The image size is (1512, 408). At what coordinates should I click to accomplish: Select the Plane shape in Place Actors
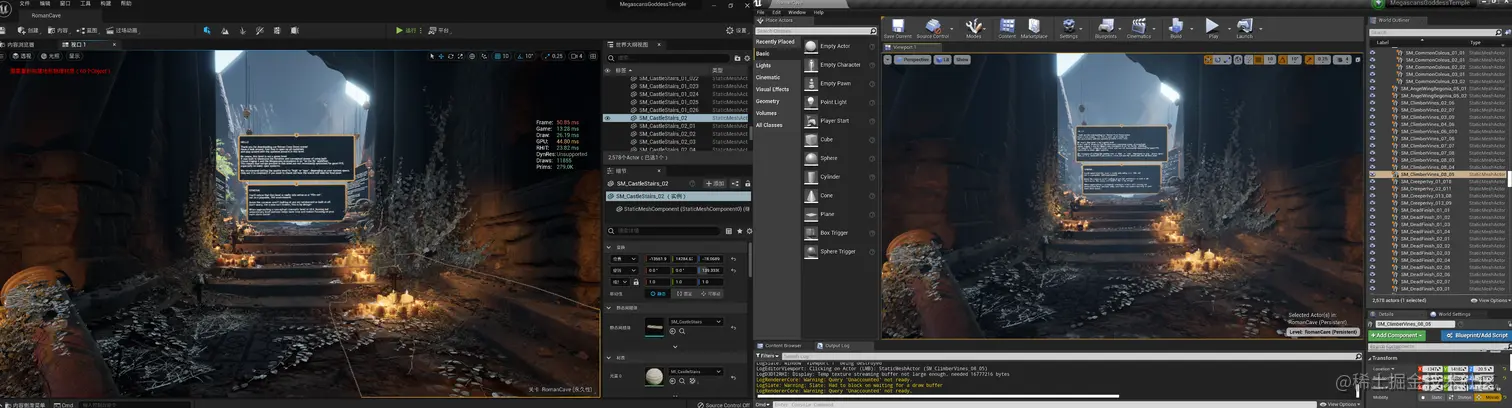(x=839, y=214)
